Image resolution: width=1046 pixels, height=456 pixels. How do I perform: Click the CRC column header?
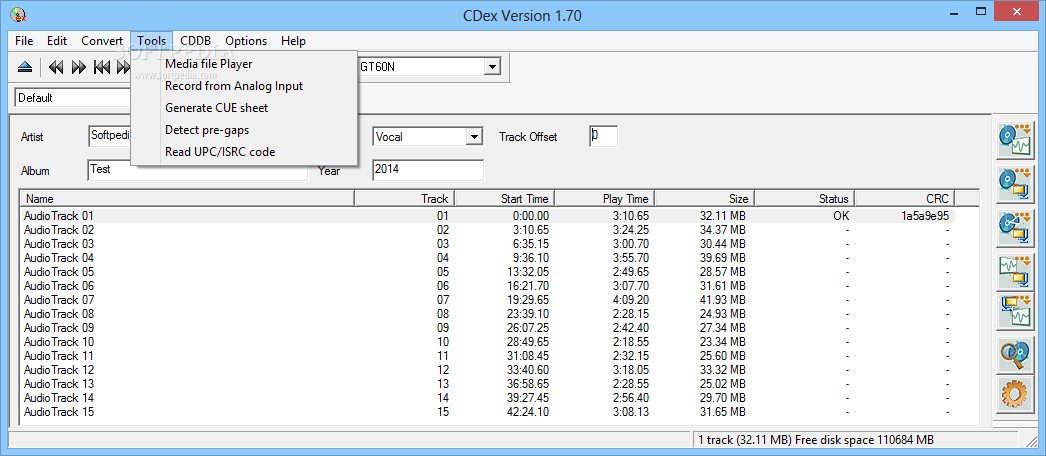click(905, 199)
